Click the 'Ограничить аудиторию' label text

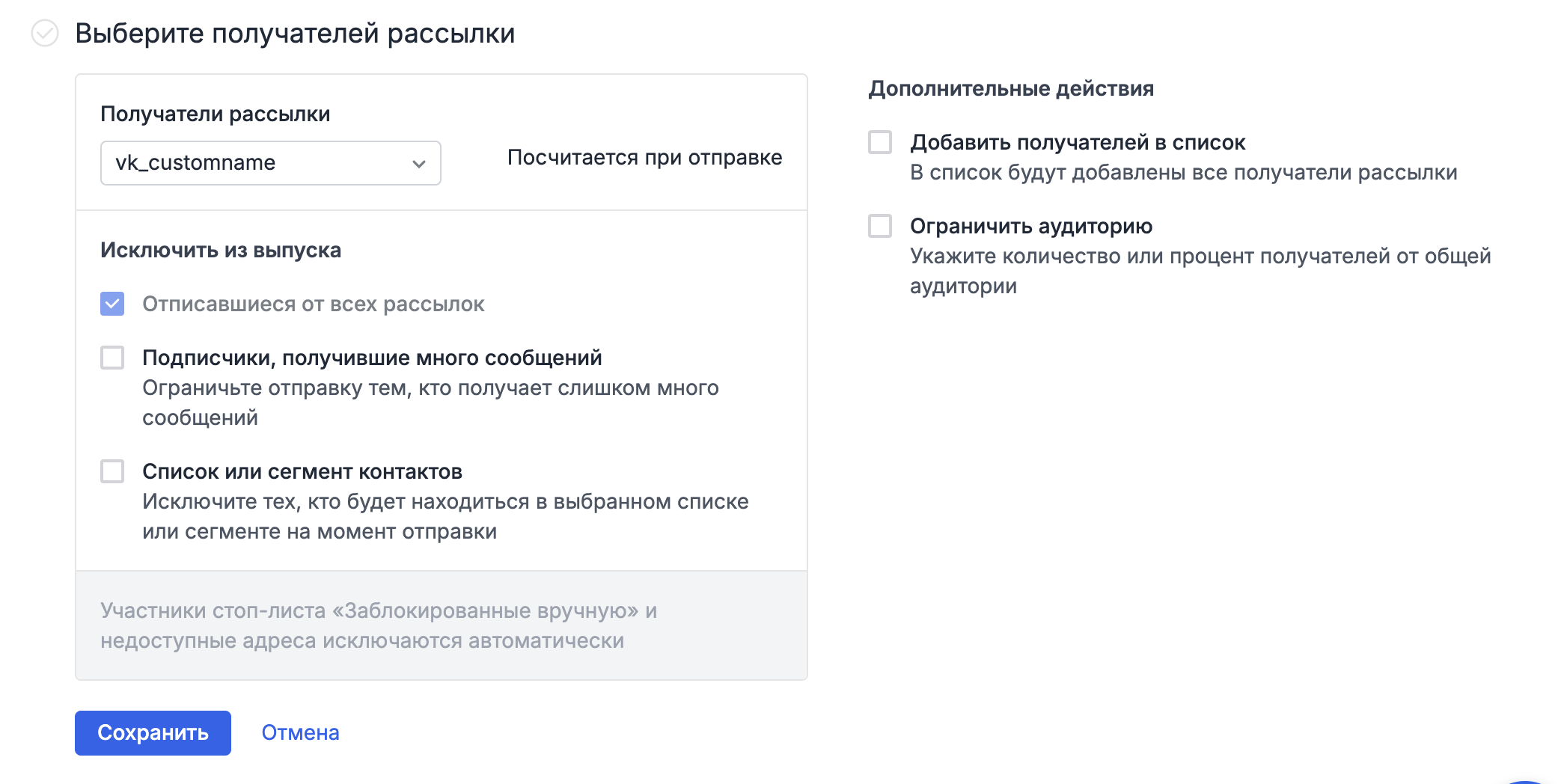[x=1030, y=226]
